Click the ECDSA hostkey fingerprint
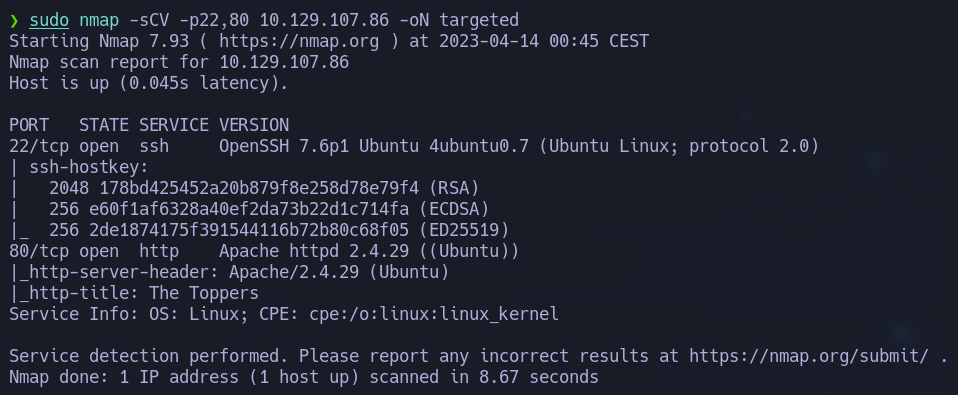The width and height of the screenshot is (958, 395). 249,209
